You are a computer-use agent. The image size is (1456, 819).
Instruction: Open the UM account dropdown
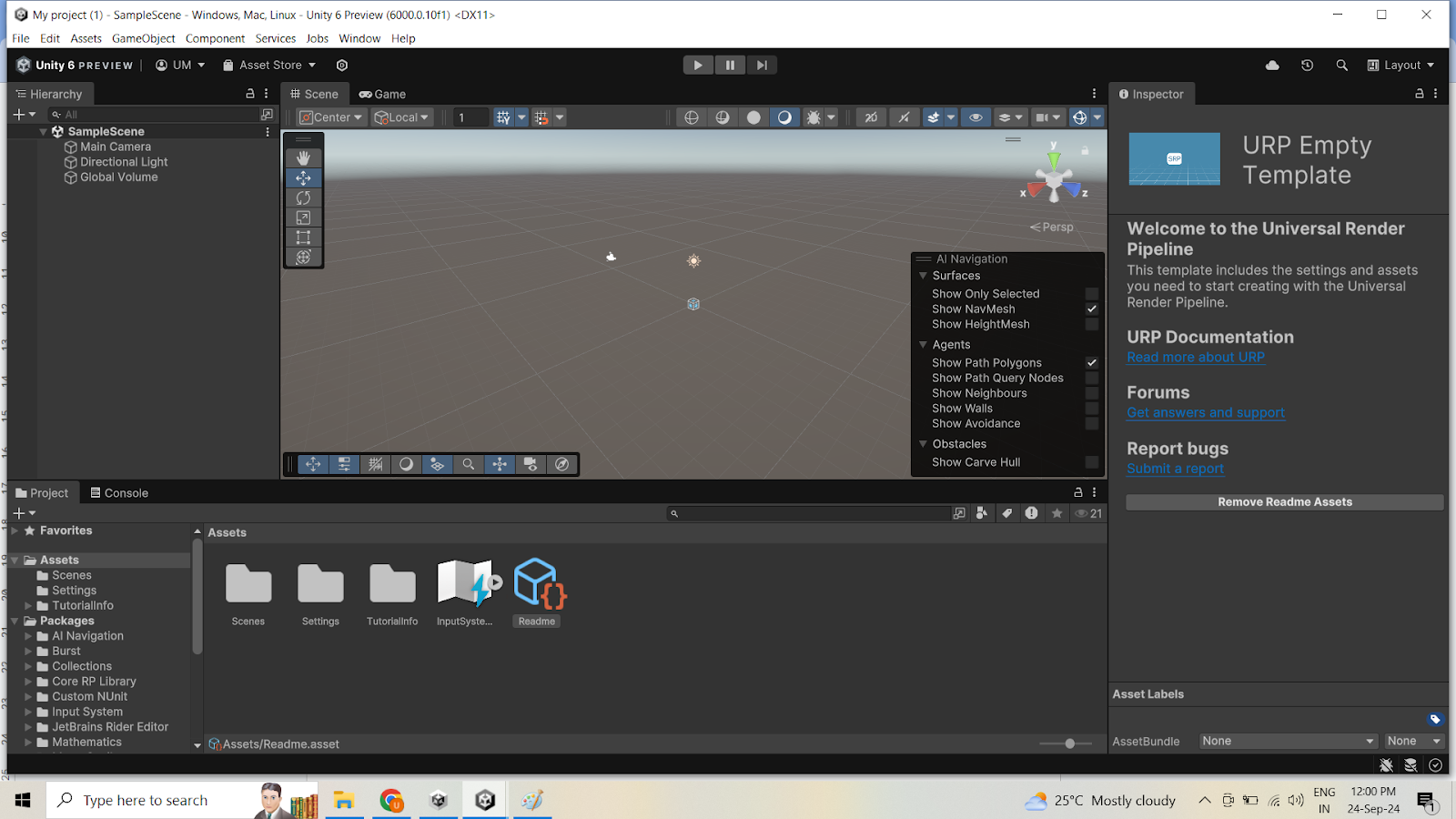(180, 66)
